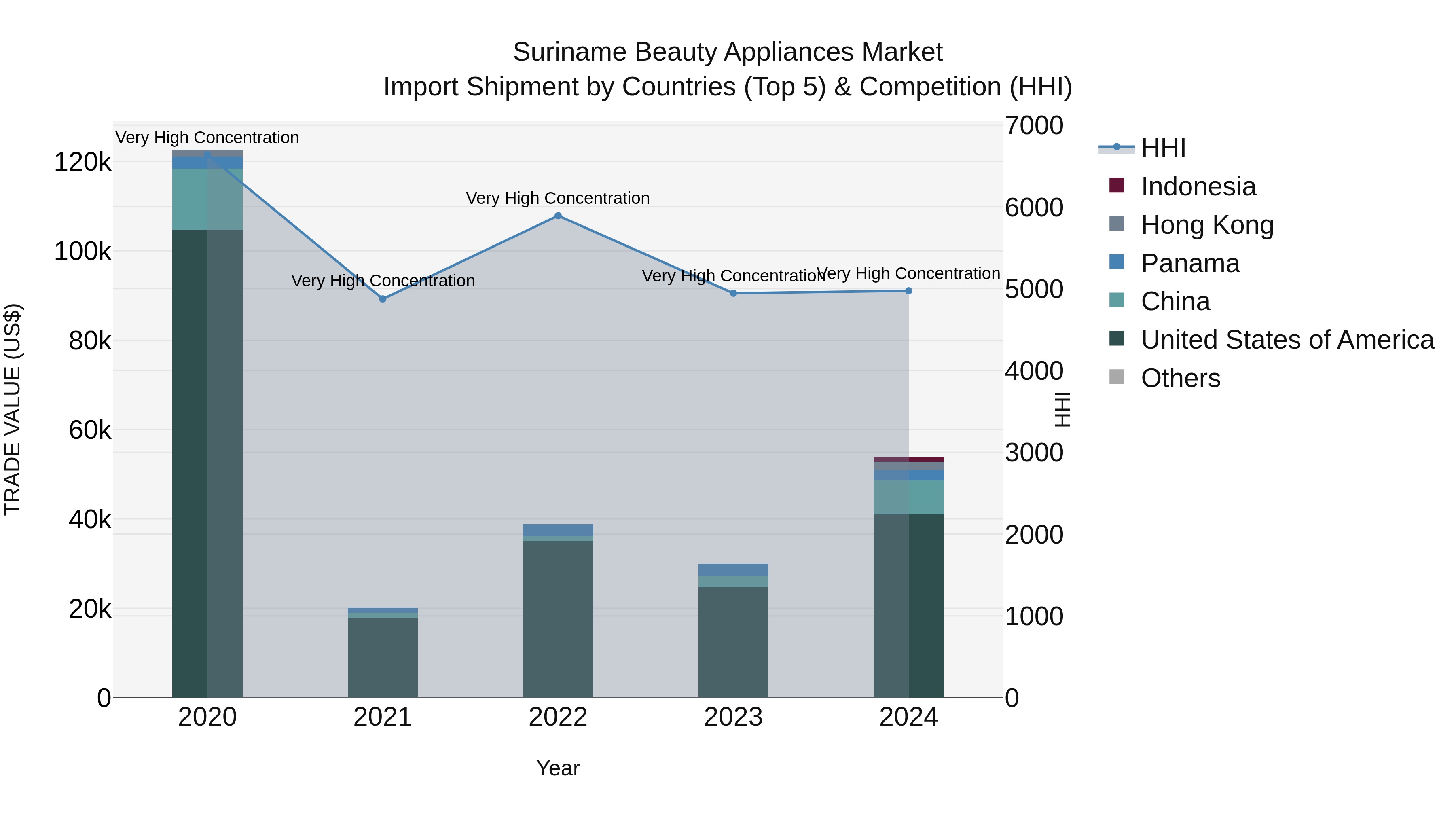Click the United States dark green swatch
Screen dimensions: 1456x819
1116,339
